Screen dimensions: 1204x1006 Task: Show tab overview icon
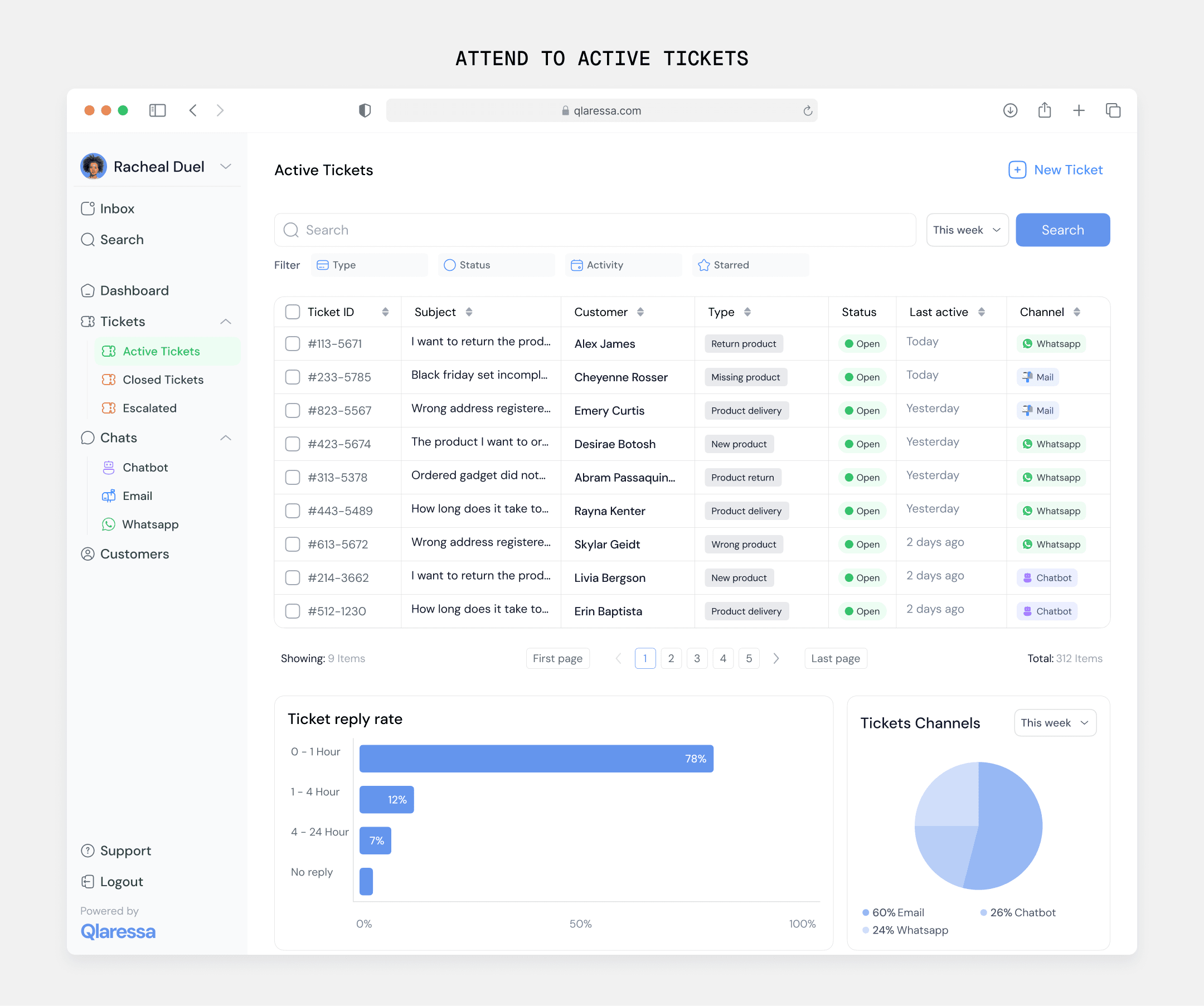[x=1113, y=110]
